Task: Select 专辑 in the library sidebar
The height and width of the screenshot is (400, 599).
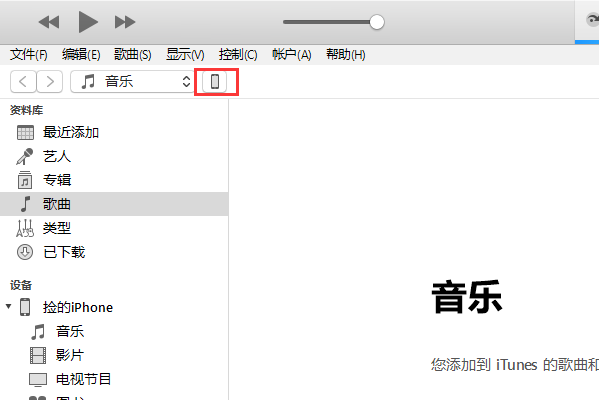Action: point(115,180)
